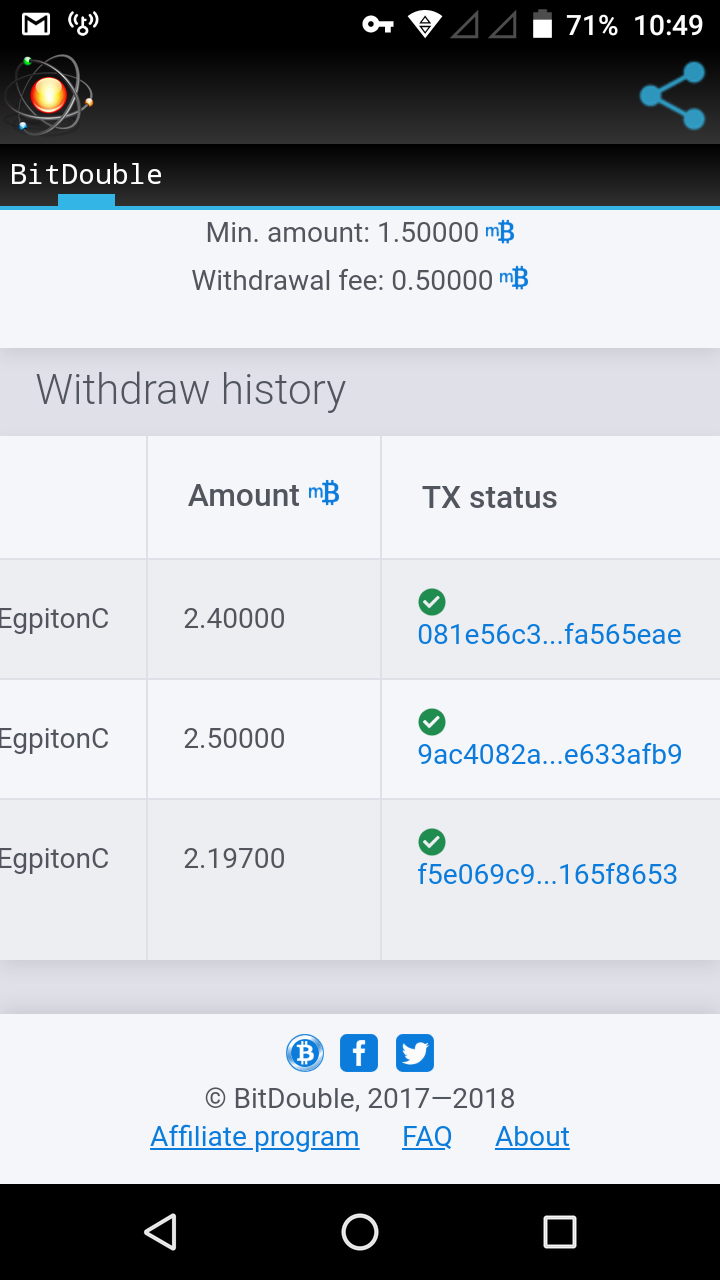Open transaction 081e56c3...fa565eae link
This screenshot has height=1280, width=720.
point(549,634)
